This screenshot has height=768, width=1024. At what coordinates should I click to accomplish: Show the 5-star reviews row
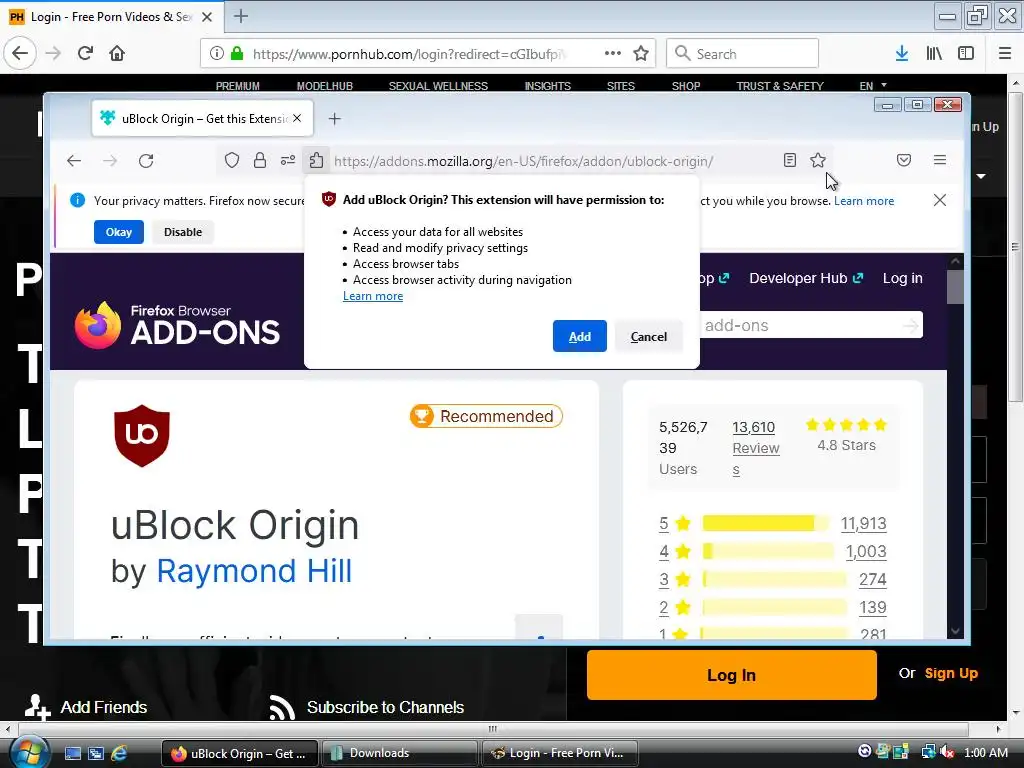(773, 523)
